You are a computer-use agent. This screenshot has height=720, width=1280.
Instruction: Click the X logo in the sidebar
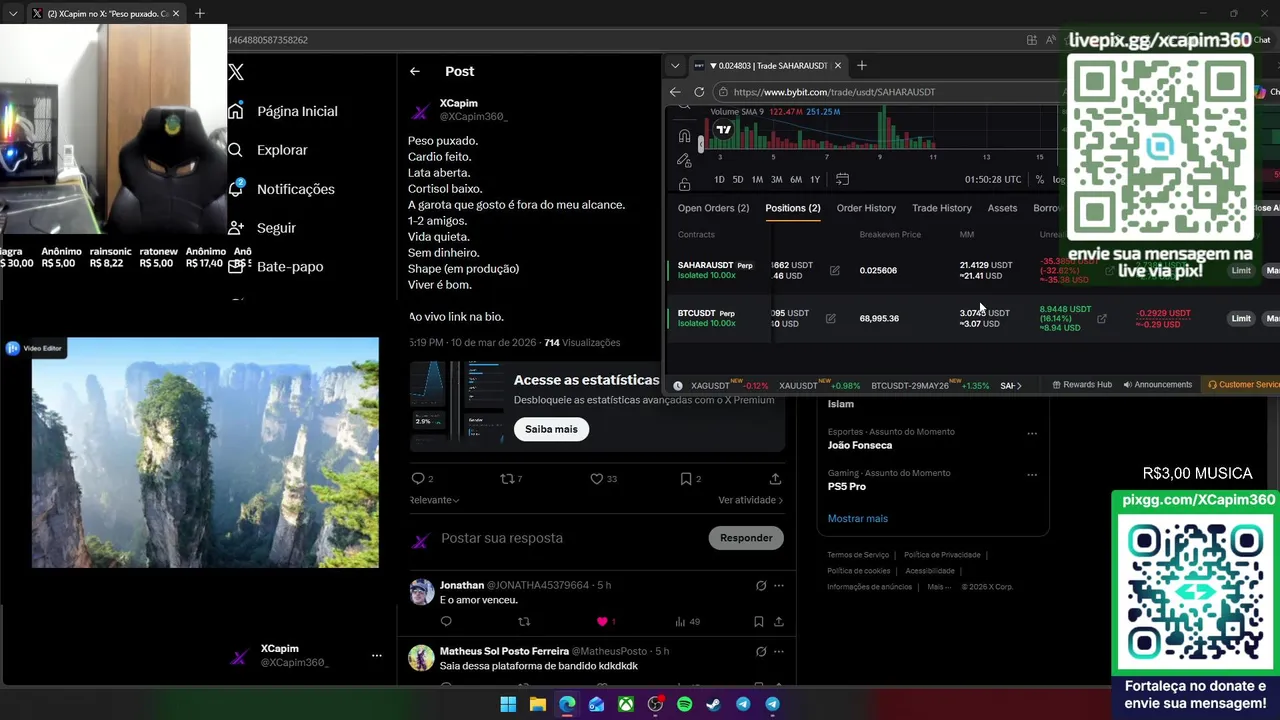click(236, 72)
